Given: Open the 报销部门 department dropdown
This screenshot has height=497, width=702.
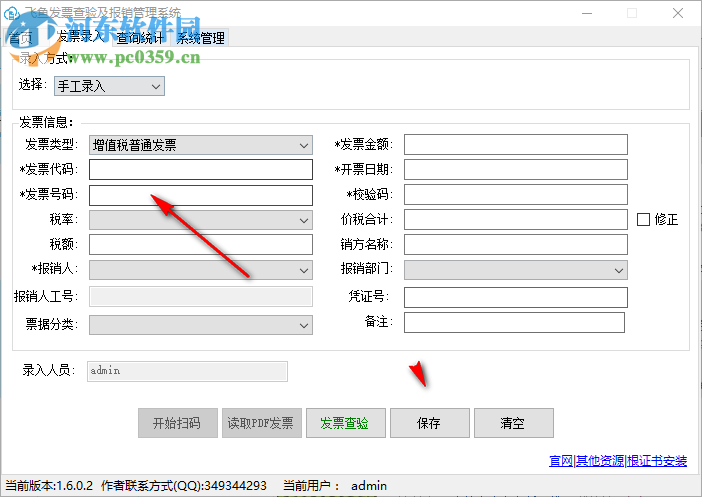Looking at the screenshot, I should point(516,270).
